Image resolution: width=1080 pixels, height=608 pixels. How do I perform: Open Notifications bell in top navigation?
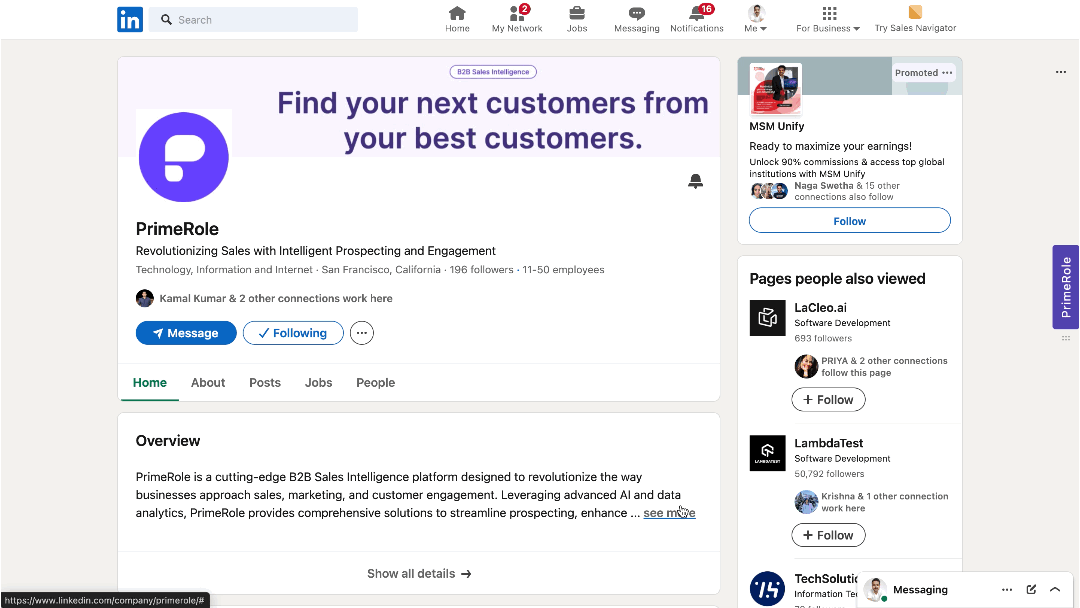(x=696, y=19)
